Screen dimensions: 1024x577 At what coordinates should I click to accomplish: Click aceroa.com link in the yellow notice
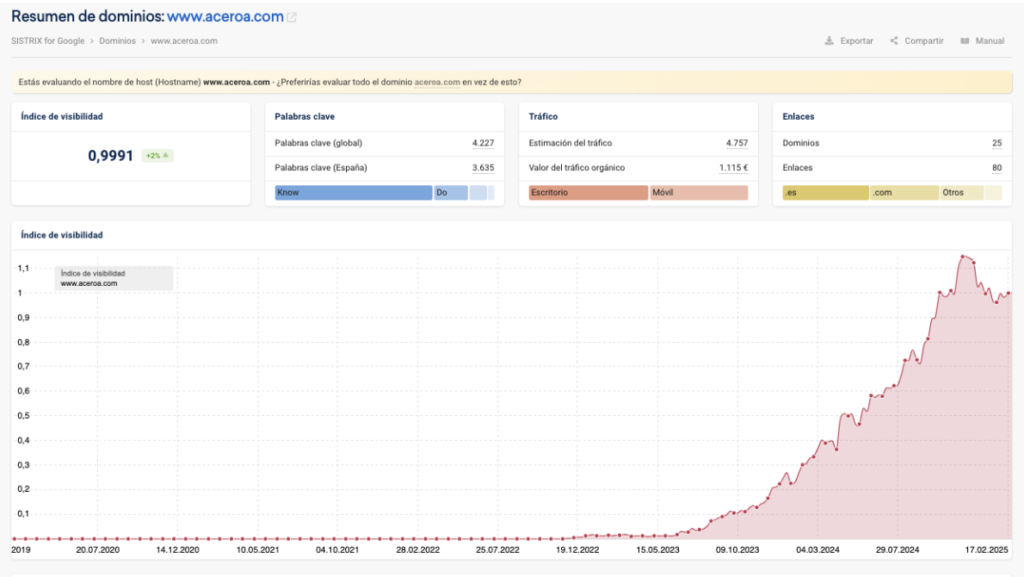[x=436, y=82]
